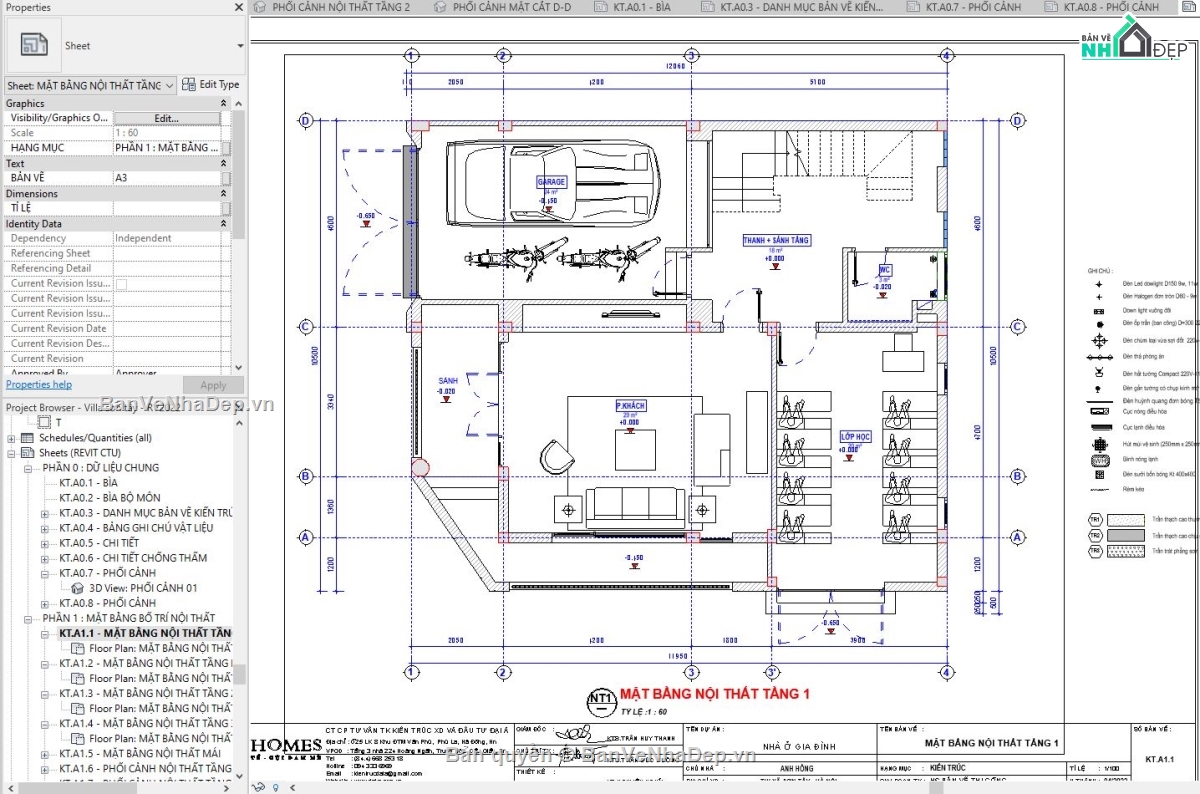
Task: Click the small button beside HẠNG MỤC value
Action: (x=226, y=148)
